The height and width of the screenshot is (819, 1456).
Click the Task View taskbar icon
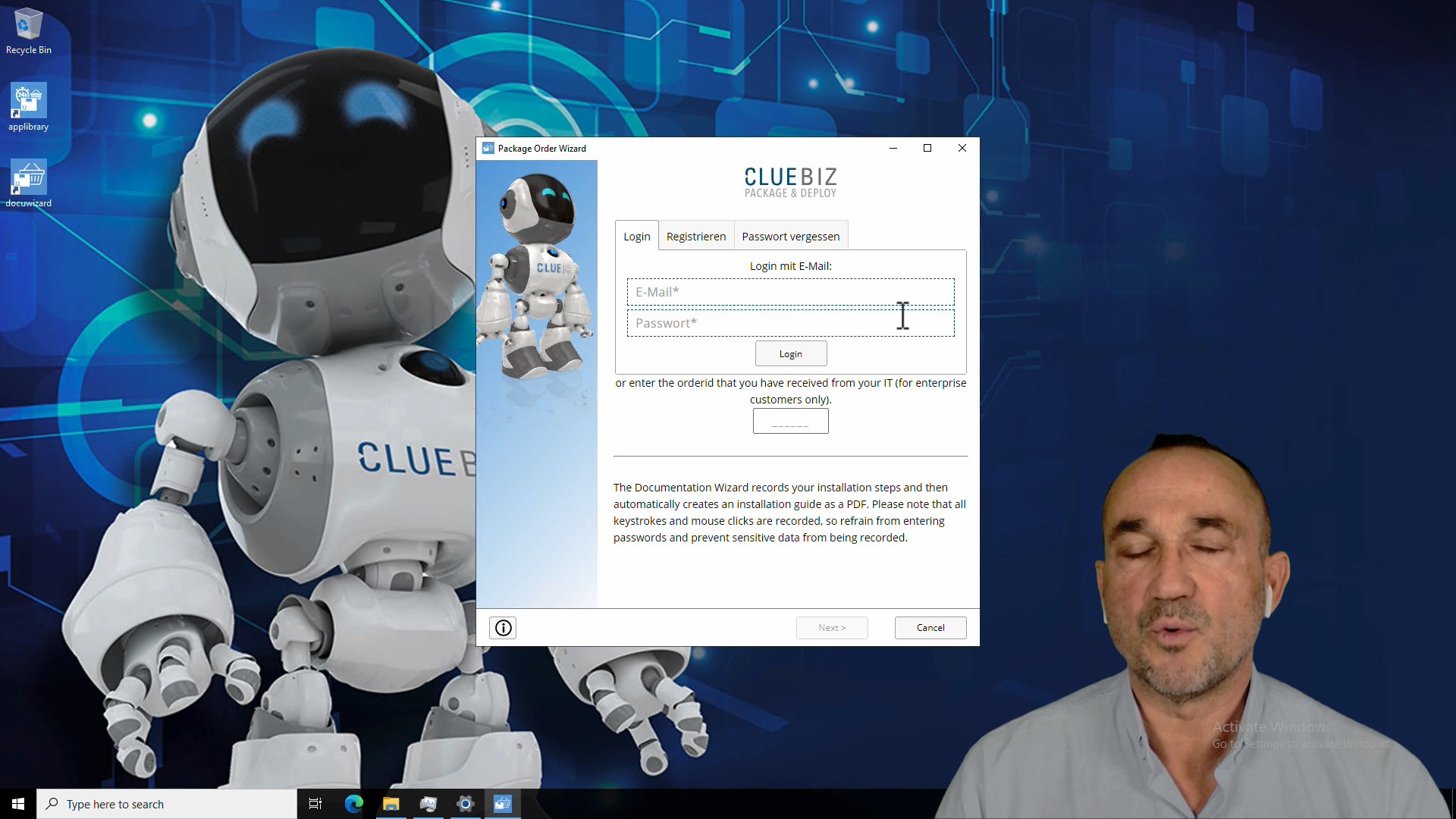point(315,804)
